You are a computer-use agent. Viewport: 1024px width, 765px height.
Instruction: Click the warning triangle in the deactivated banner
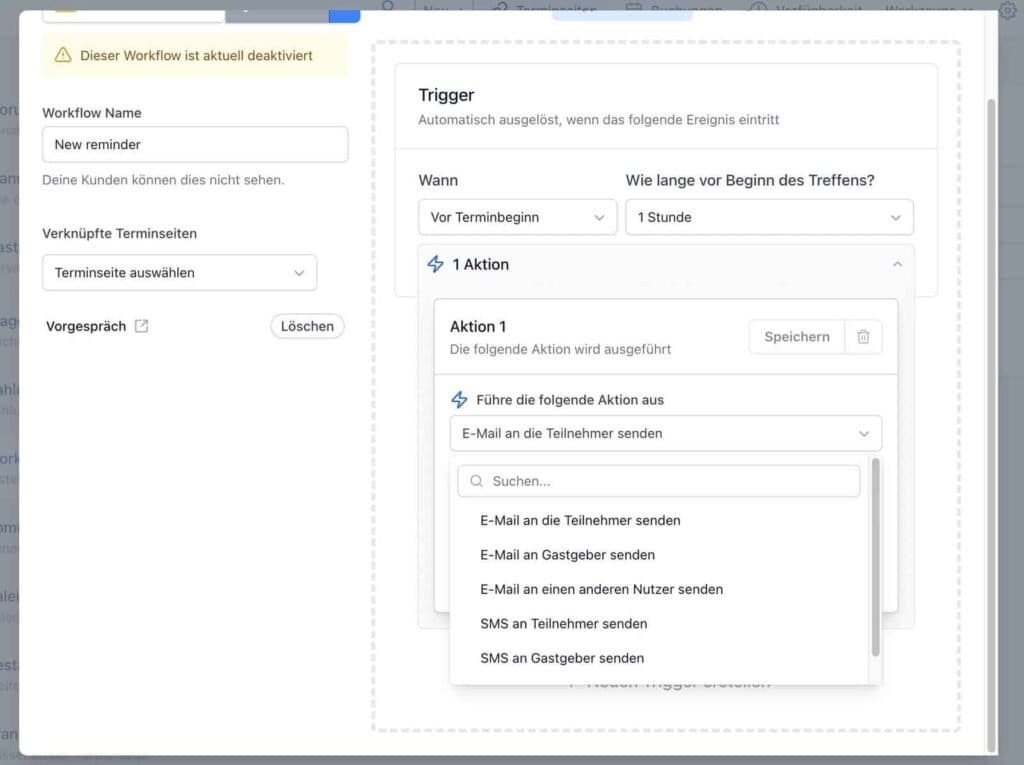[59, 57]
